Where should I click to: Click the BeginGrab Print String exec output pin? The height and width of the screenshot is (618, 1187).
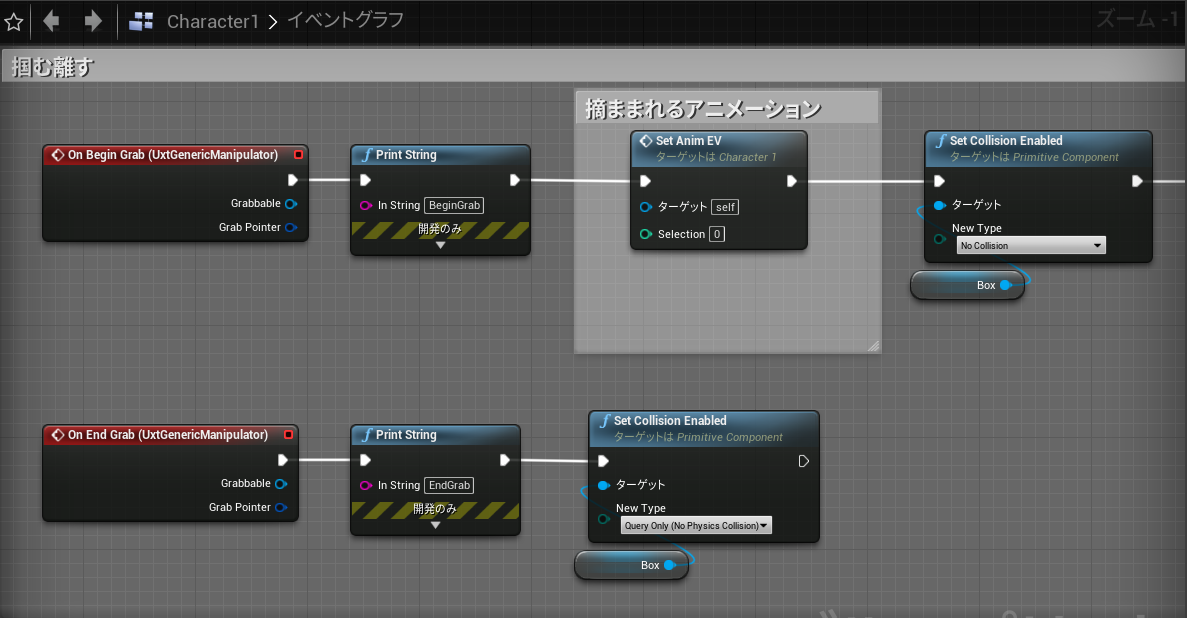(x=515, y=179)
